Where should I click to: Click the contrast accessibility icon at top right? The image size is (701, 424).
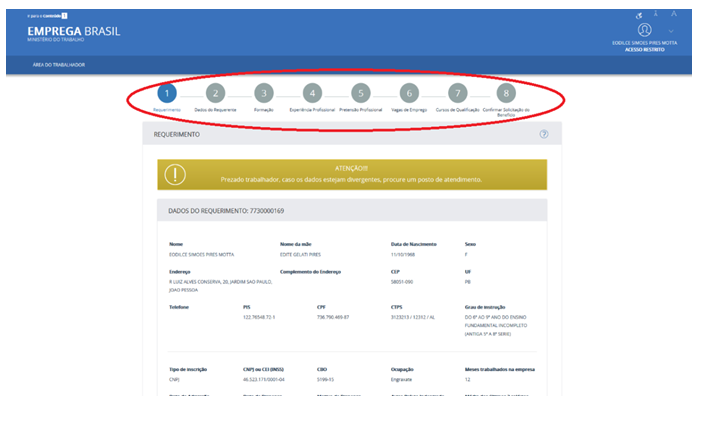coord(639,16)
